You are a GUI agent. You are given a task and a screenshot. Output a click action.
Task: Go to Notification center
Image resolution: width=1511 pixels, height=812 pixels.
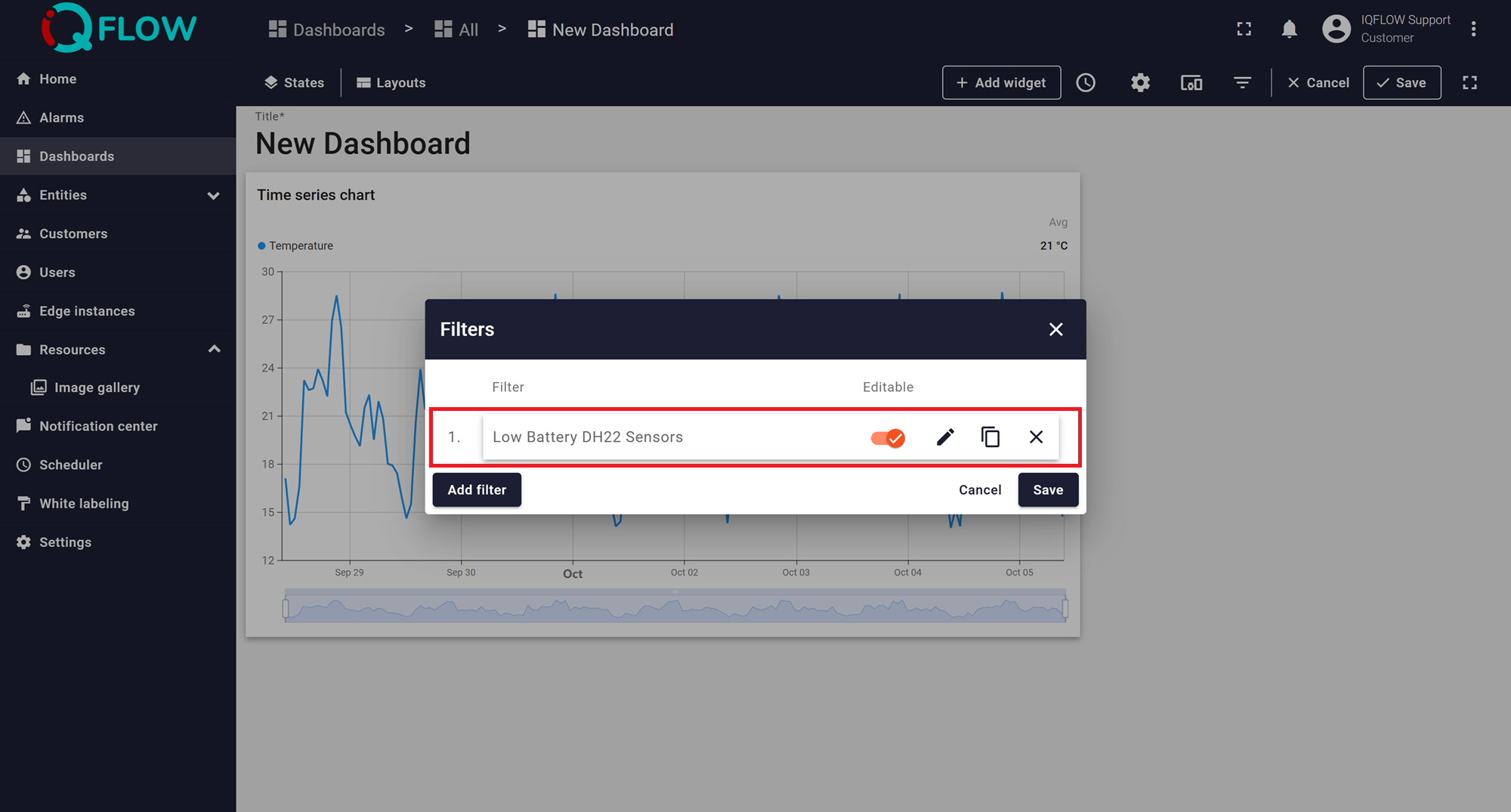point(98,426)
